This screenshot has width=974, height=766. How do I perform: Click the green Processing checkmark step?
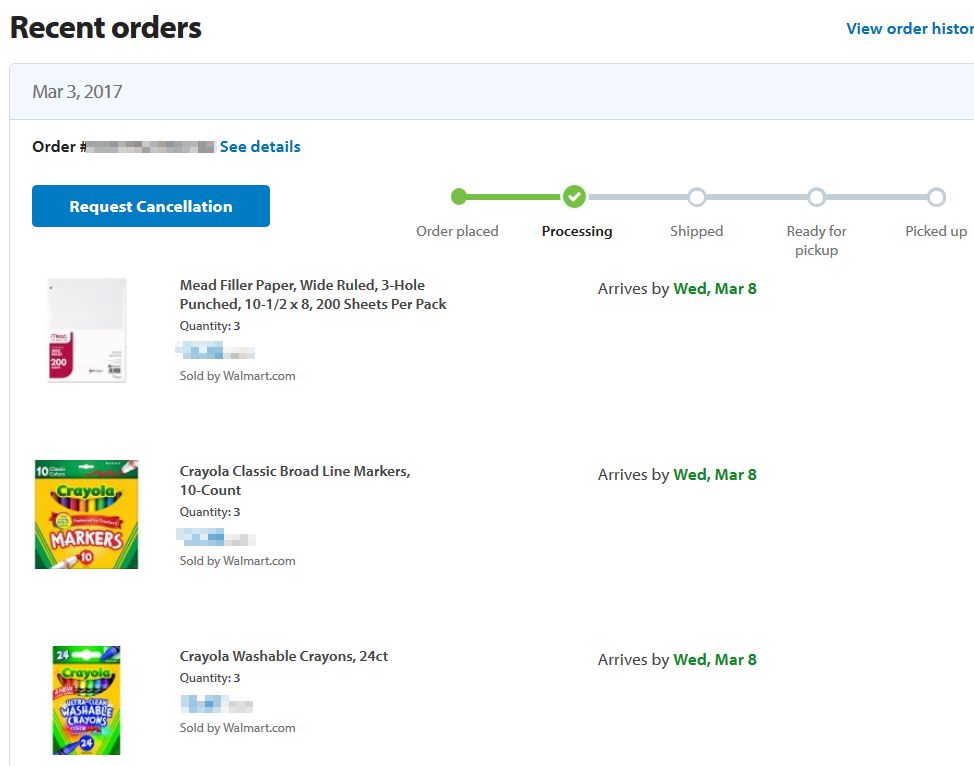(x=574, y=197)
